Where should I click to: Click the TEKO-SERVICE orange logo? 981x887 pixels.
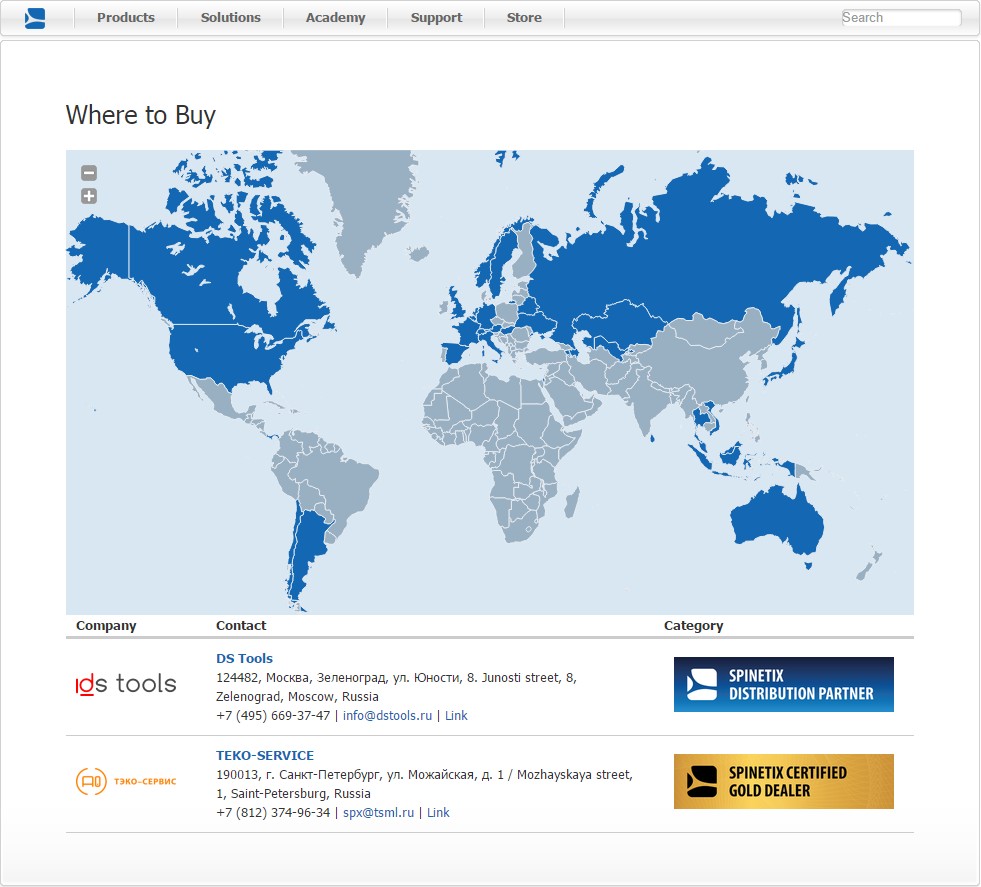126,781
